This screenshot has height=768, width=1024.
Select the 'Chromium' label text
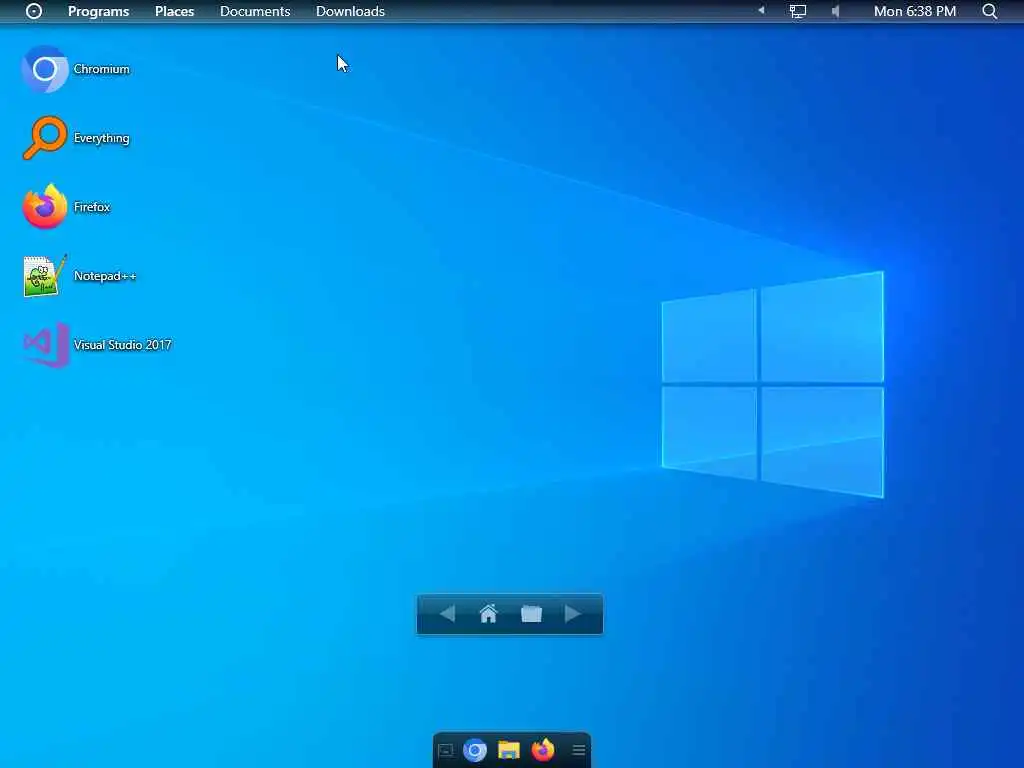[x=101, y=69]
